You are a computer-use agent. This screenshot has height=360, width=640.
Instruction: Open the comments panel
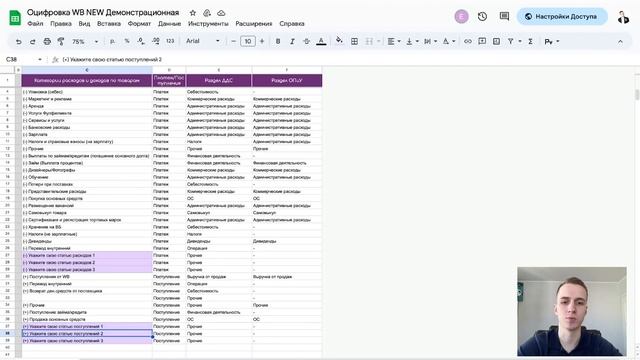tap(504, 16)
